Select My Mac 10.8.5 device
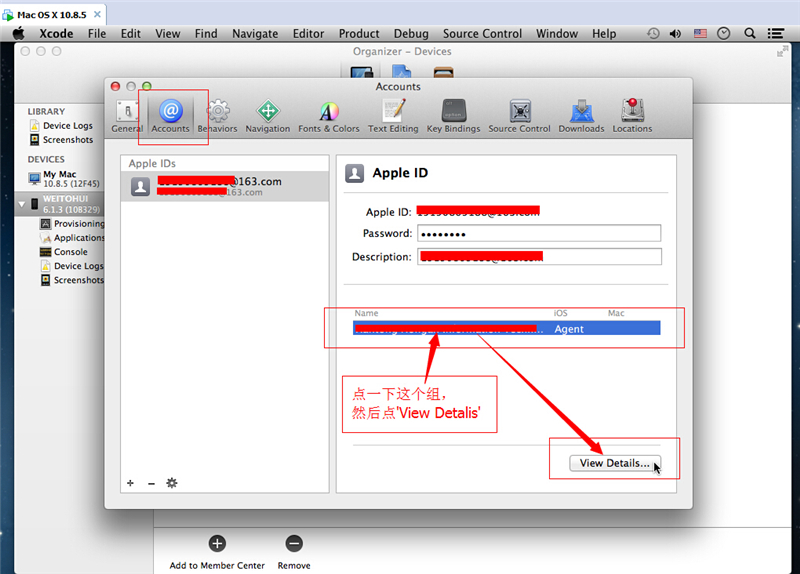The width and height of the screenshot is (800, 574). [64, 179]
